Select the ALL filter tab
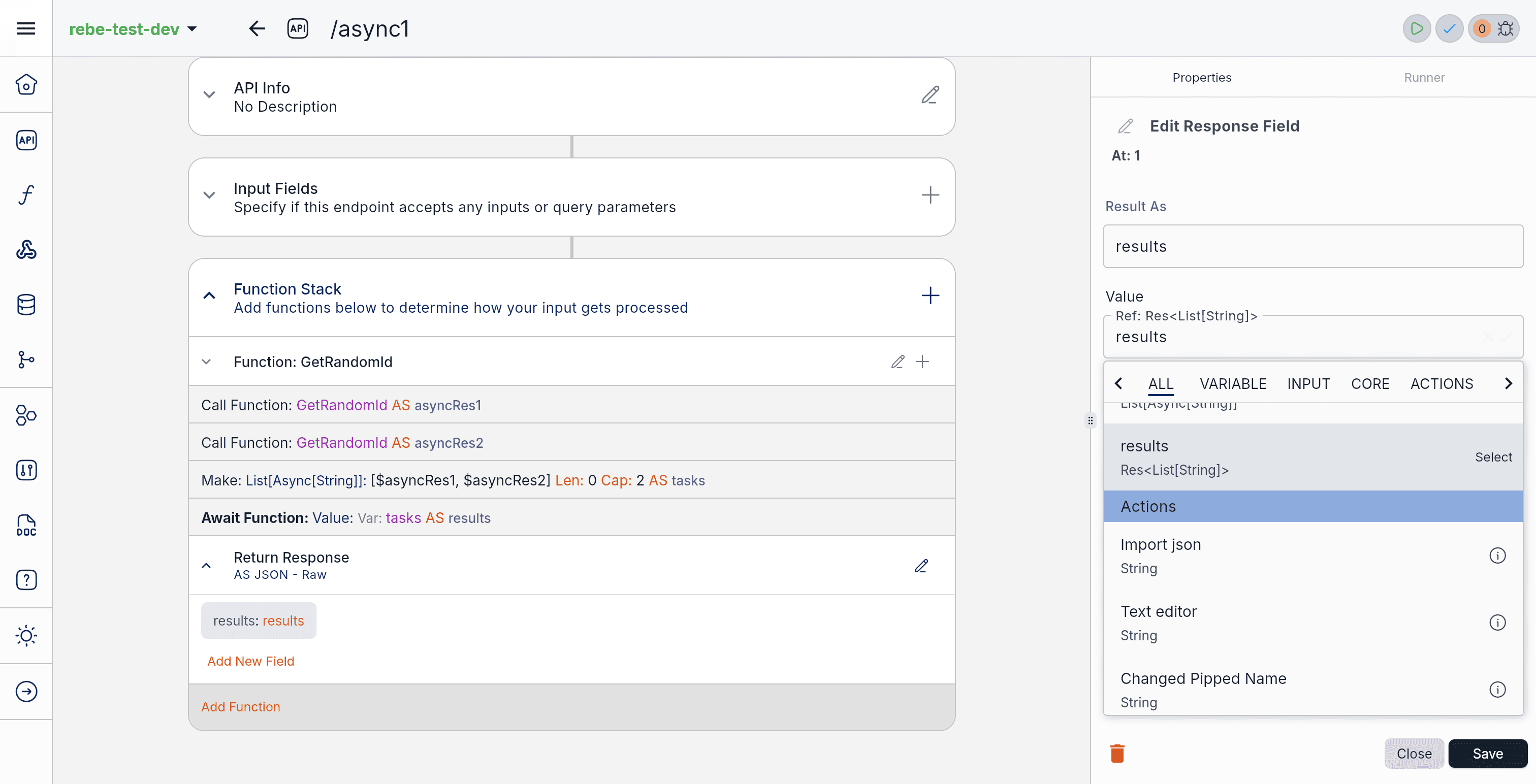This screenshot has width=1536, height=784. [1160, 383]
